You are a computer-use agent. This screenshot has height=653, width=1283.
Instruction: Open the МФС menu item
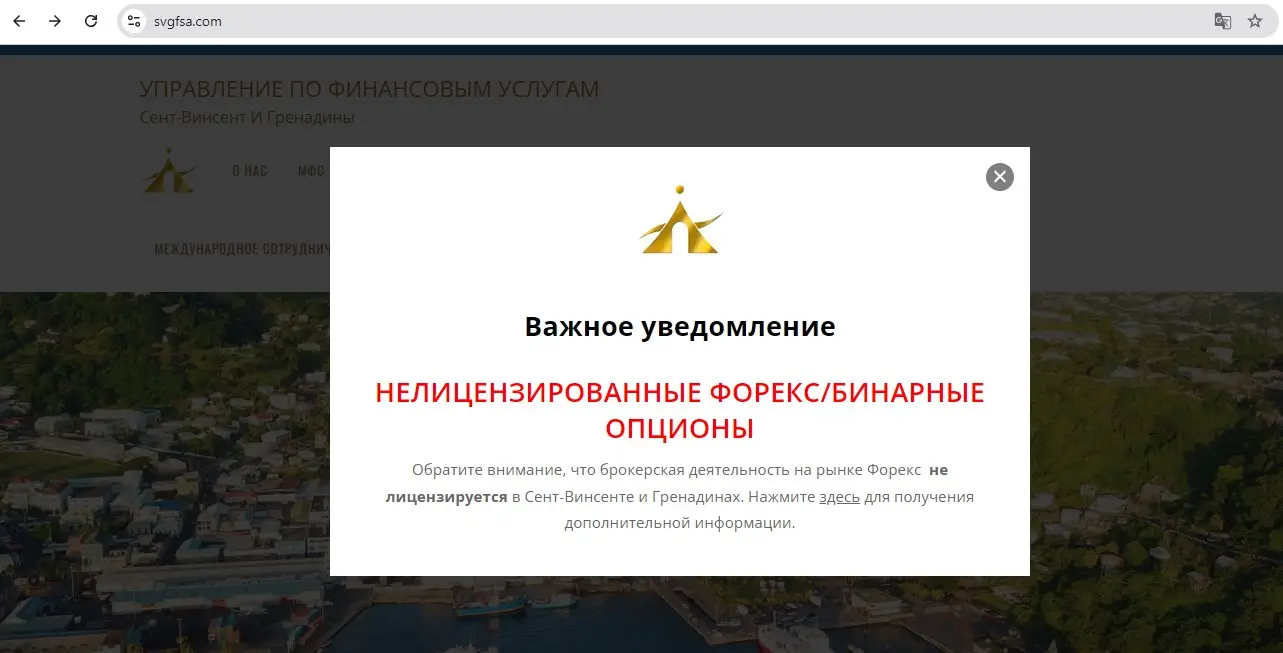pyautogui.click(x=311, y=170)
